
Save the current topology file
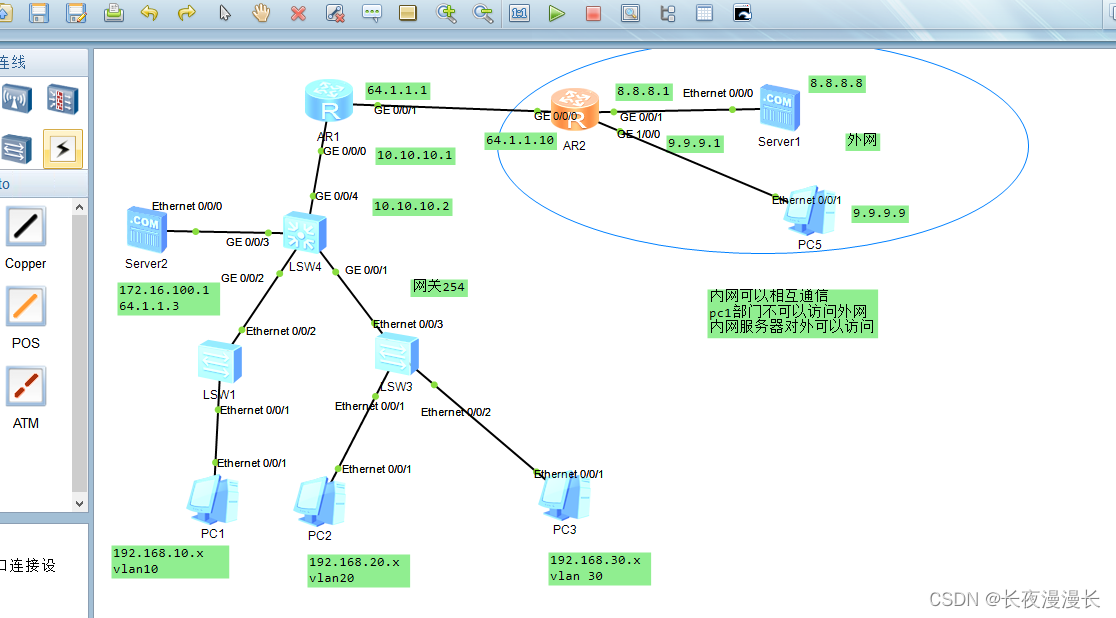coord(38,13)
